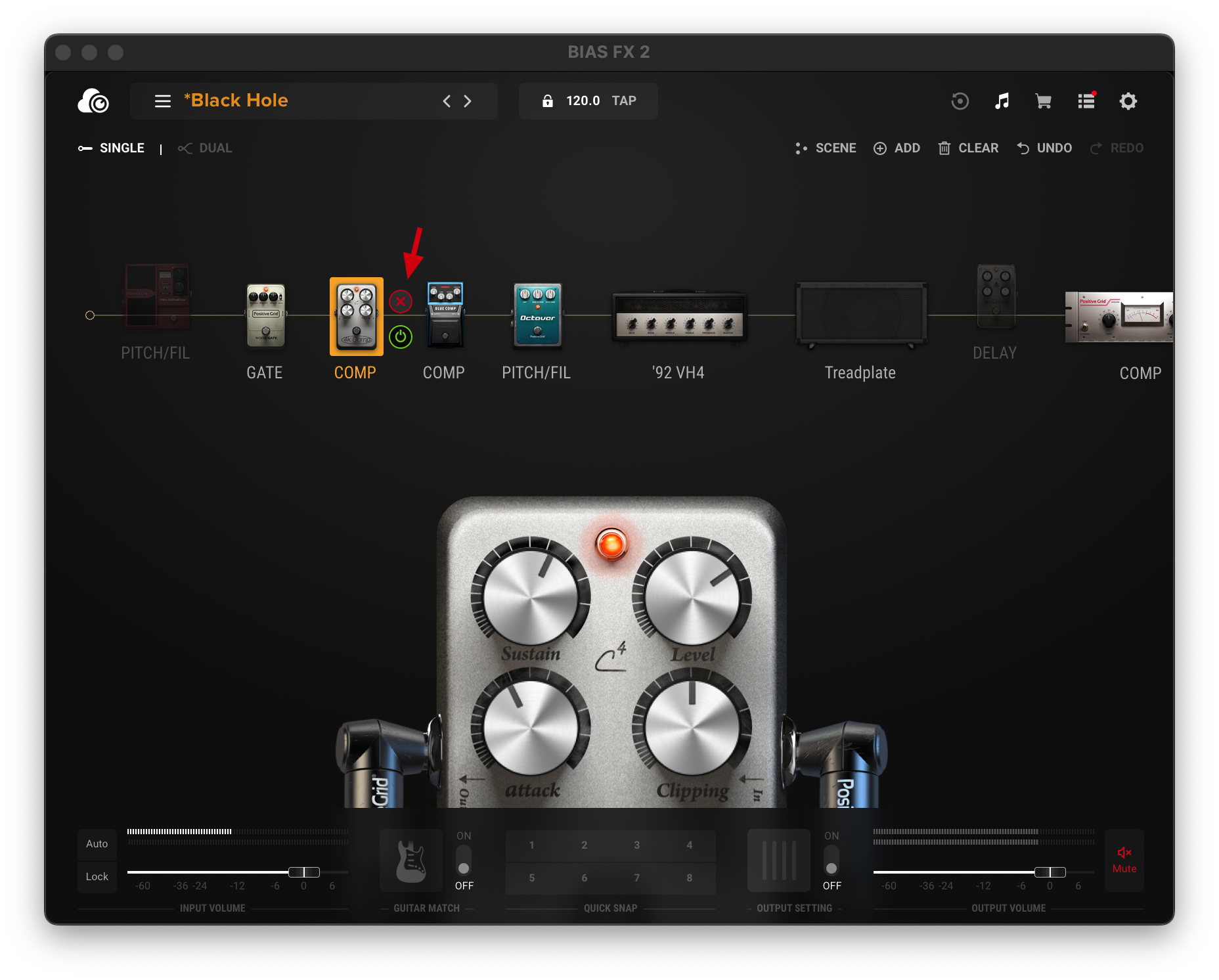1219x980 pixels.
Task: Open the music note tuner icon
Action: (1002, 101)
